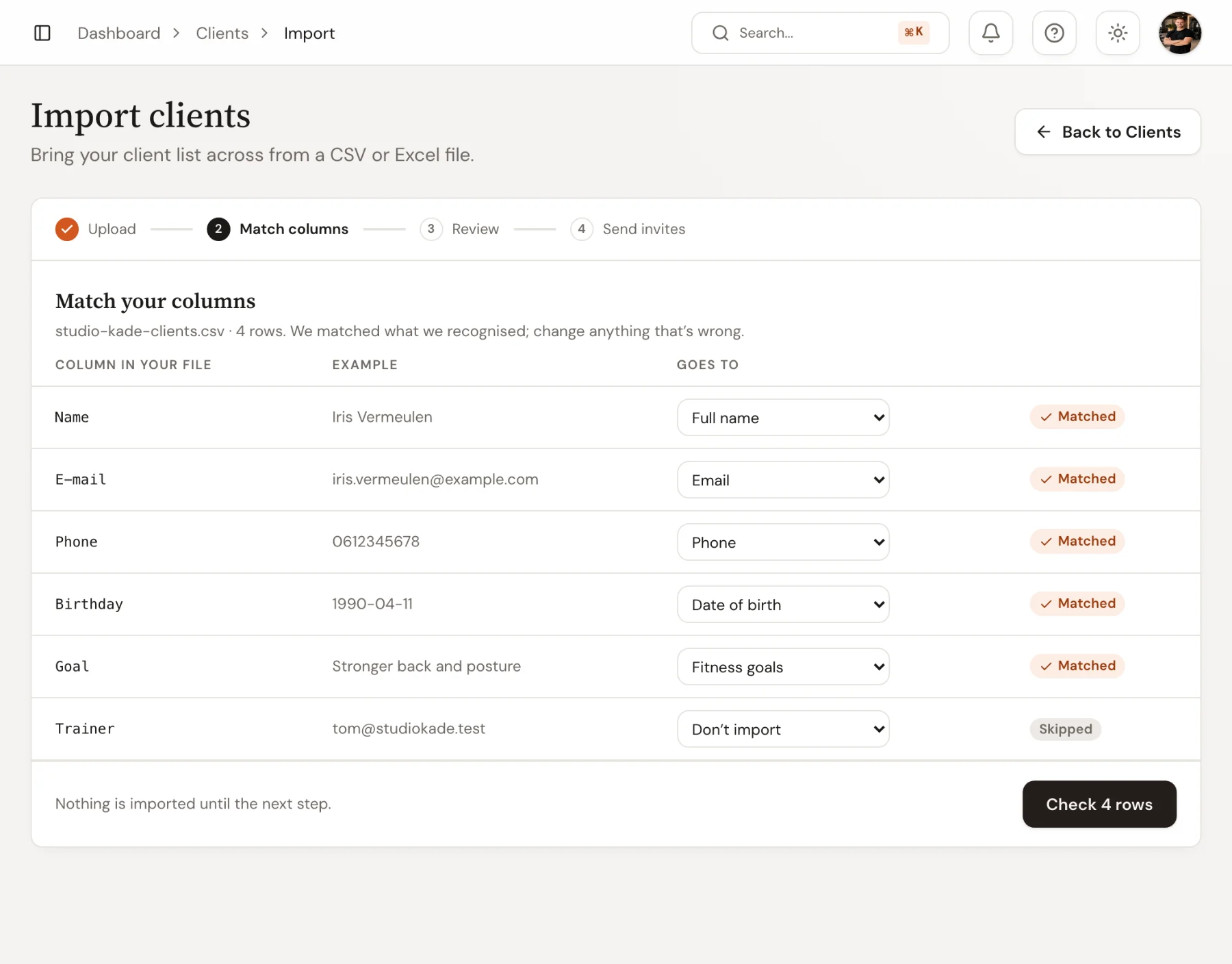Click the '0612345678' example value
Viewport: 1232px width, 964px height.
tap(376, 542)
